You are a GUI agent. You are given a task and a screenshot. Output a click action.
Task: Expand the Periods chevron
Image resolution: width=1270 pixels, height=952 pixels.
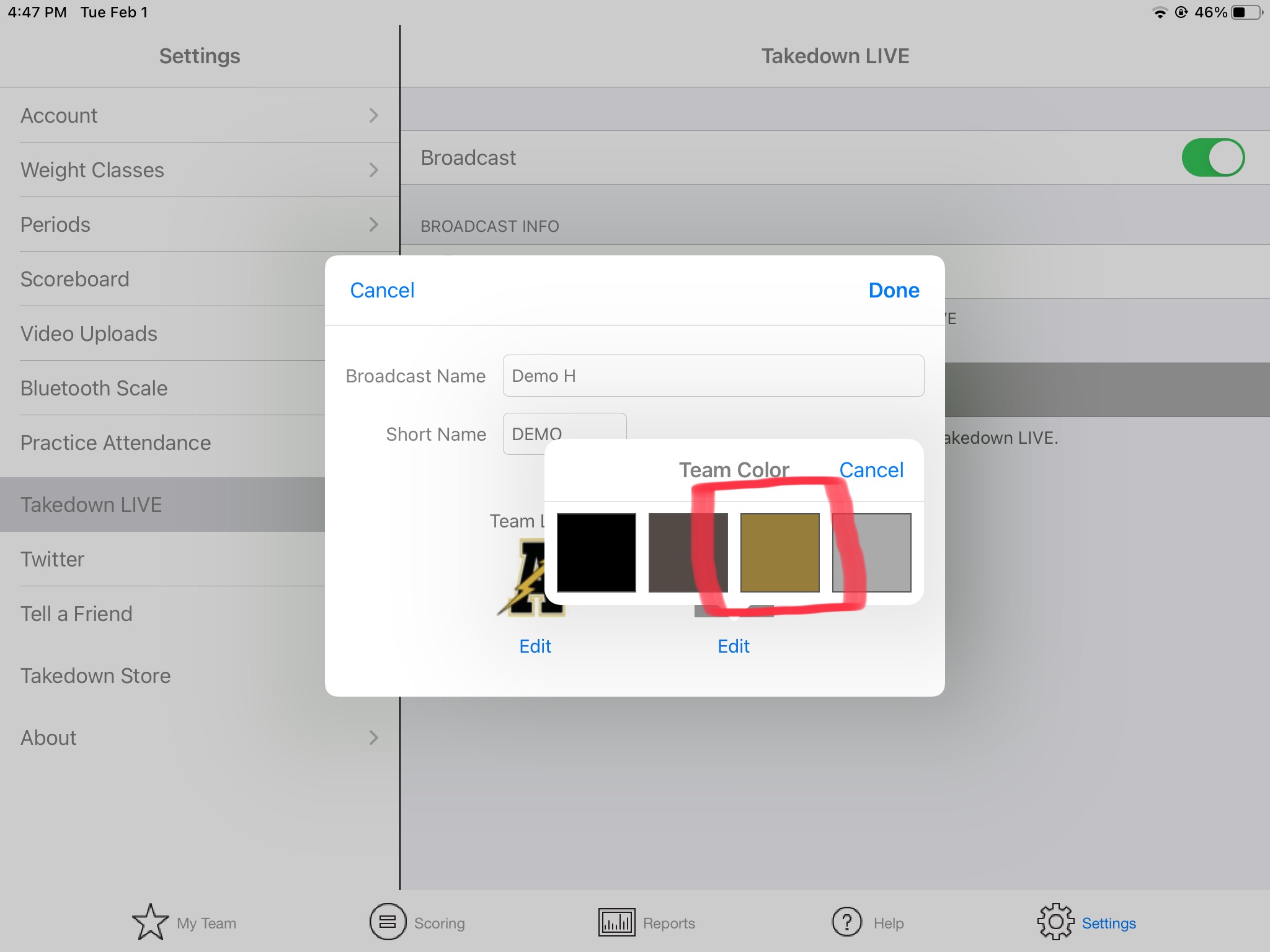coord(373,224)
